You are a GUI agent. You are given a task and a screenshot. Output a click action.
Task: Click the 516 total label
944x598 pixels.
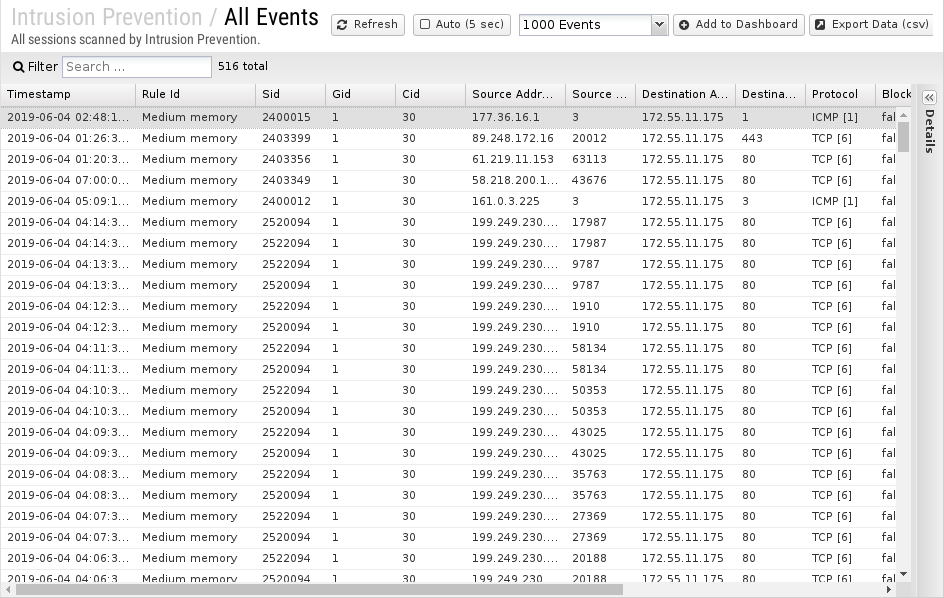point(243,66)
